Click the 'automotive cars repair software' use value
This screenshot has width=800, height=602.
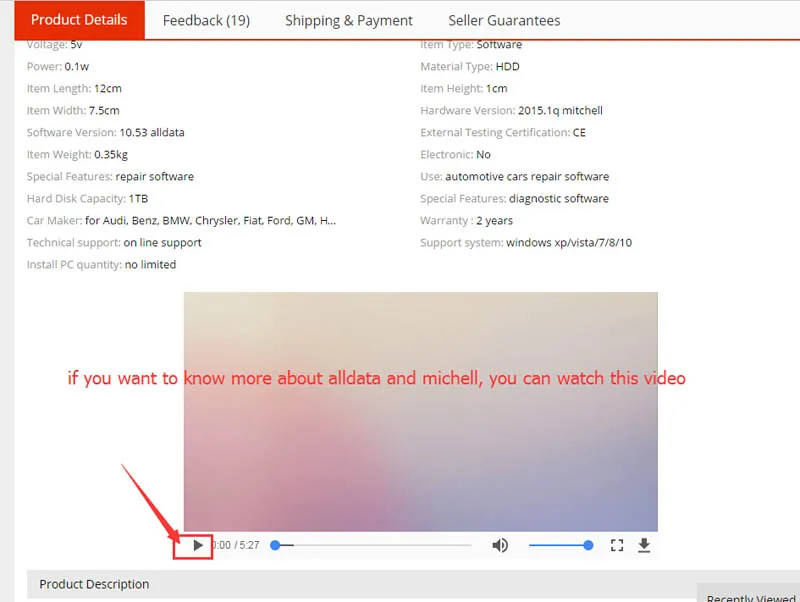pyautogui.click(x=527, y=177)
